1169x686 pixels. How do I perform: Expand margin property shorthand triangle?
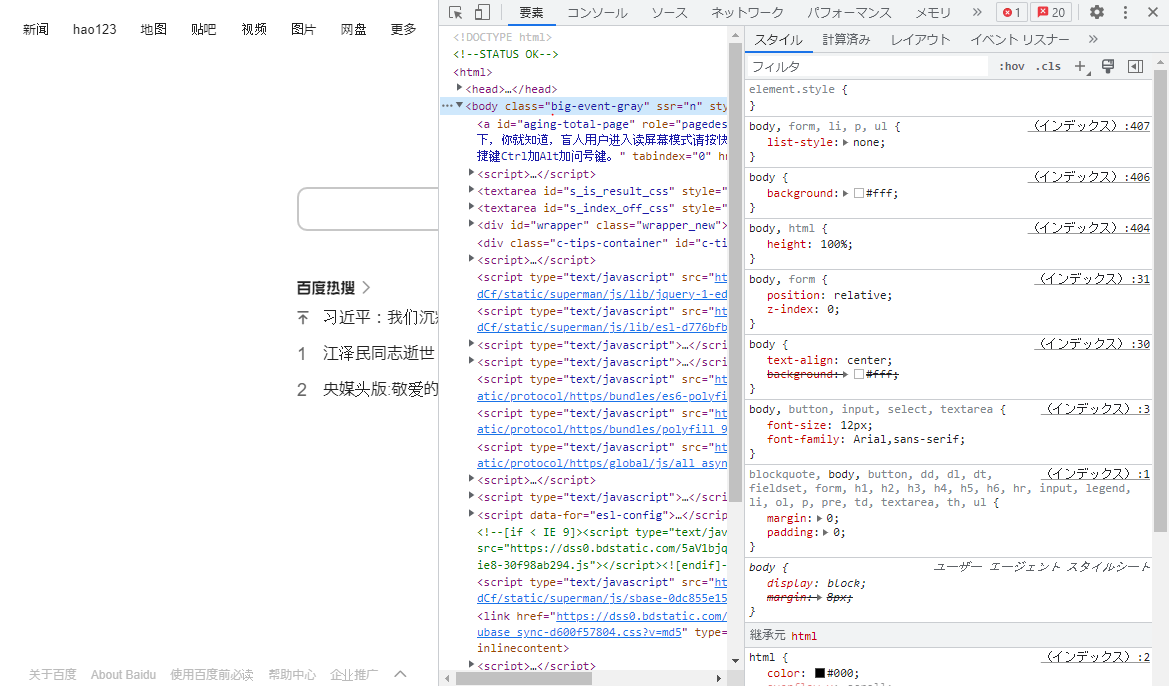tap(820, 518)
